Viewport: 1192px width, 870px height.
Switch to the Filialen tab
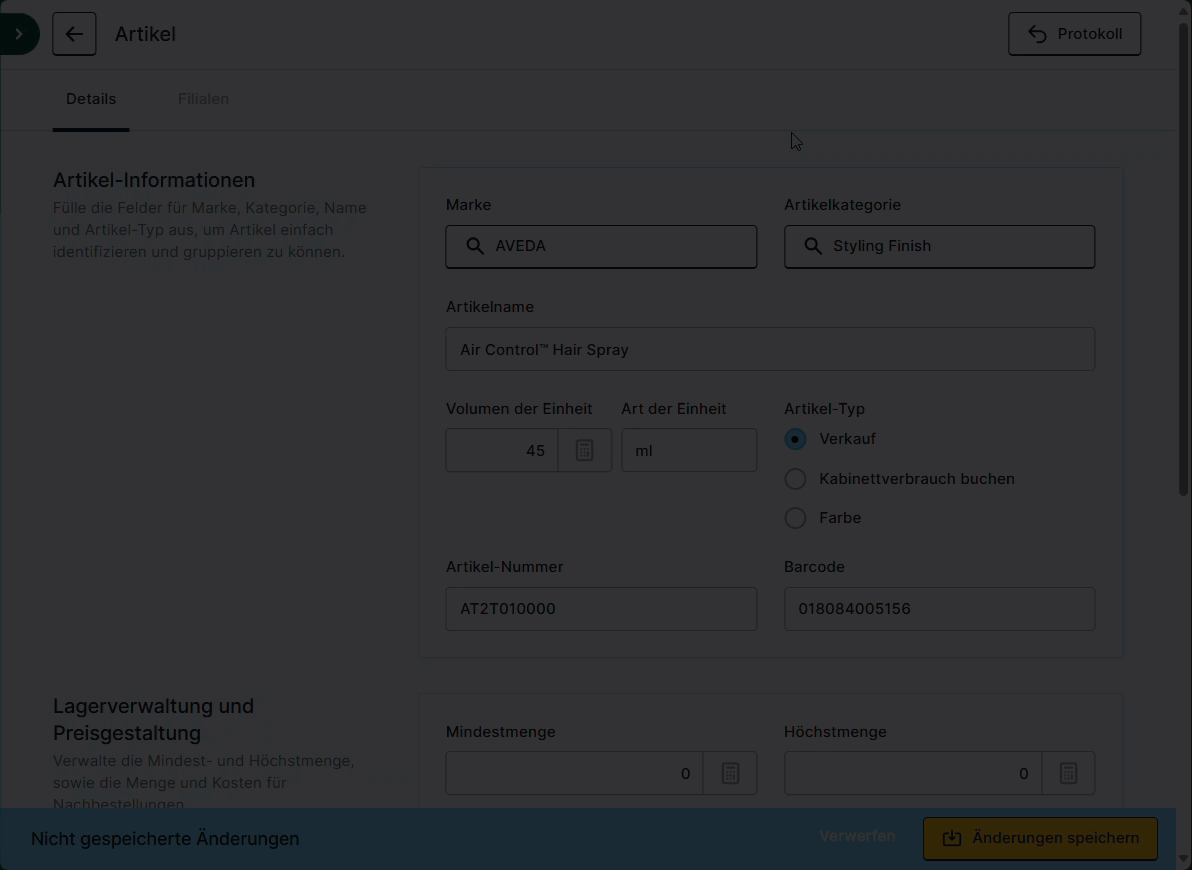[203, 99]
